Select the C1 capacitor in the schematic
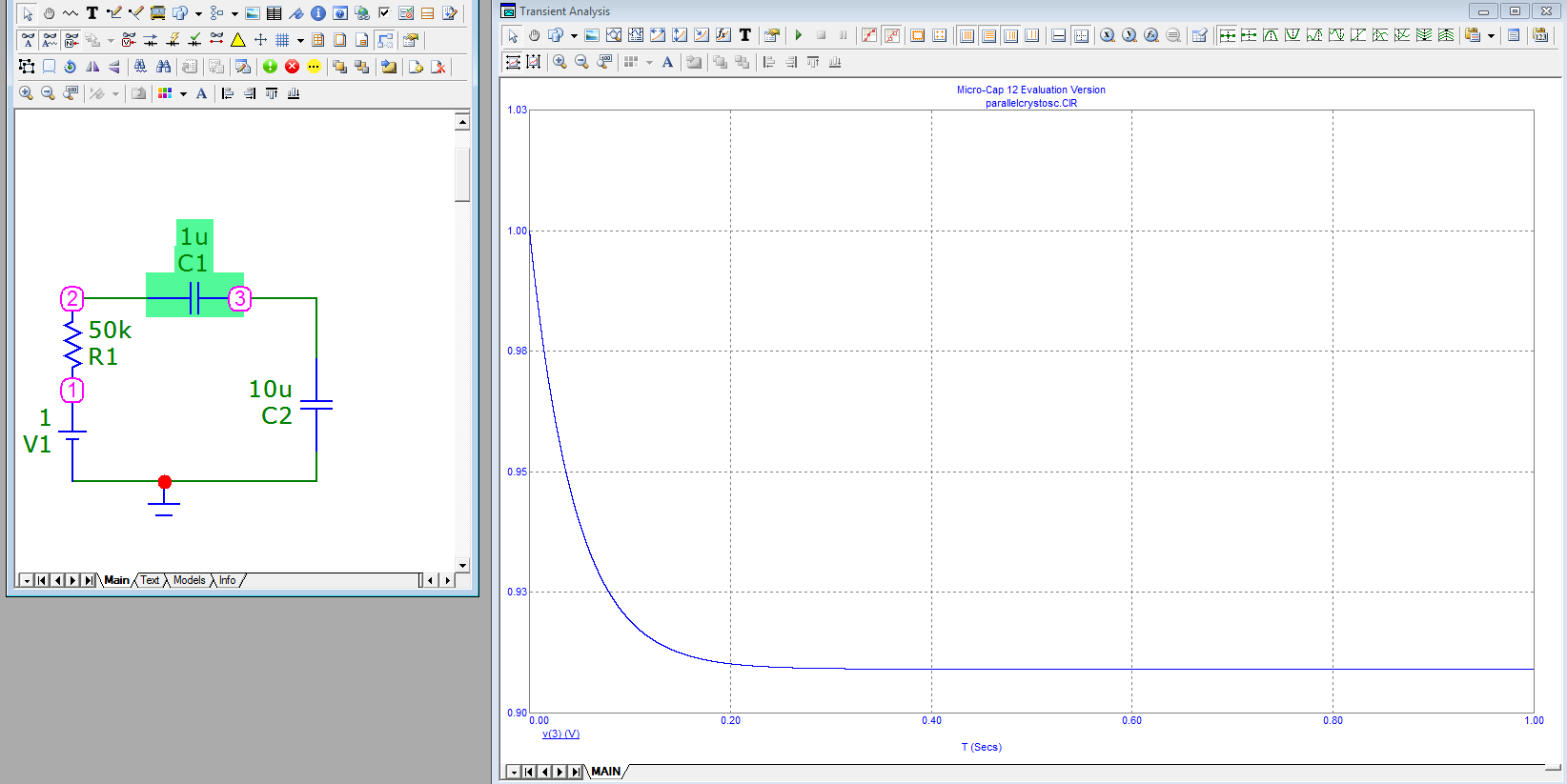This screenshot has height=784, width=1567. pos(194,297)
